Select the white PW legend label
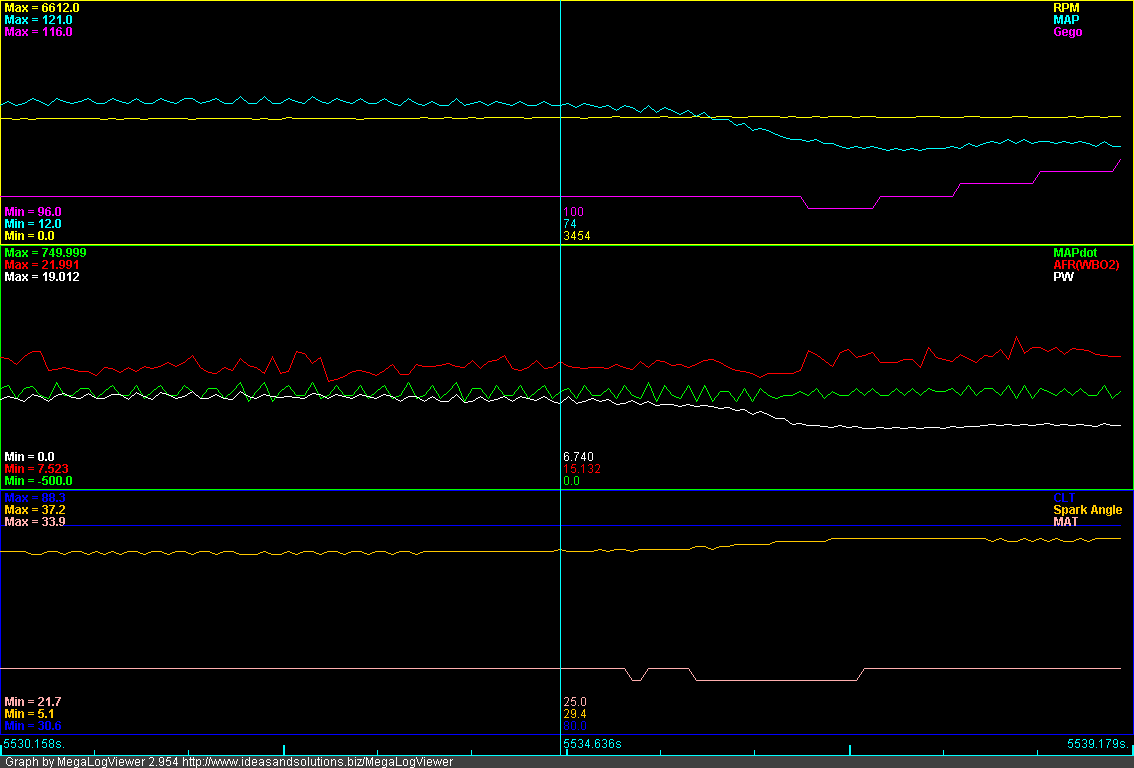 tap(1063, 277)
